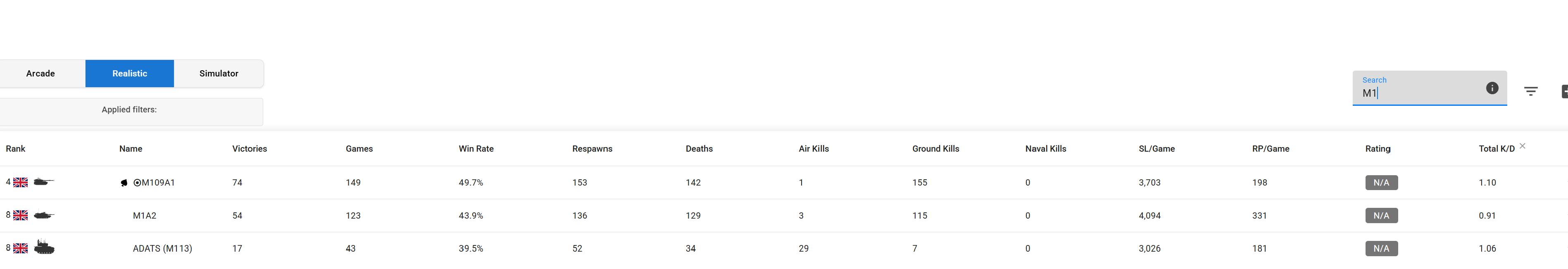Click the British flag in ADATS row
The image size is (1568, 269).
21,248
